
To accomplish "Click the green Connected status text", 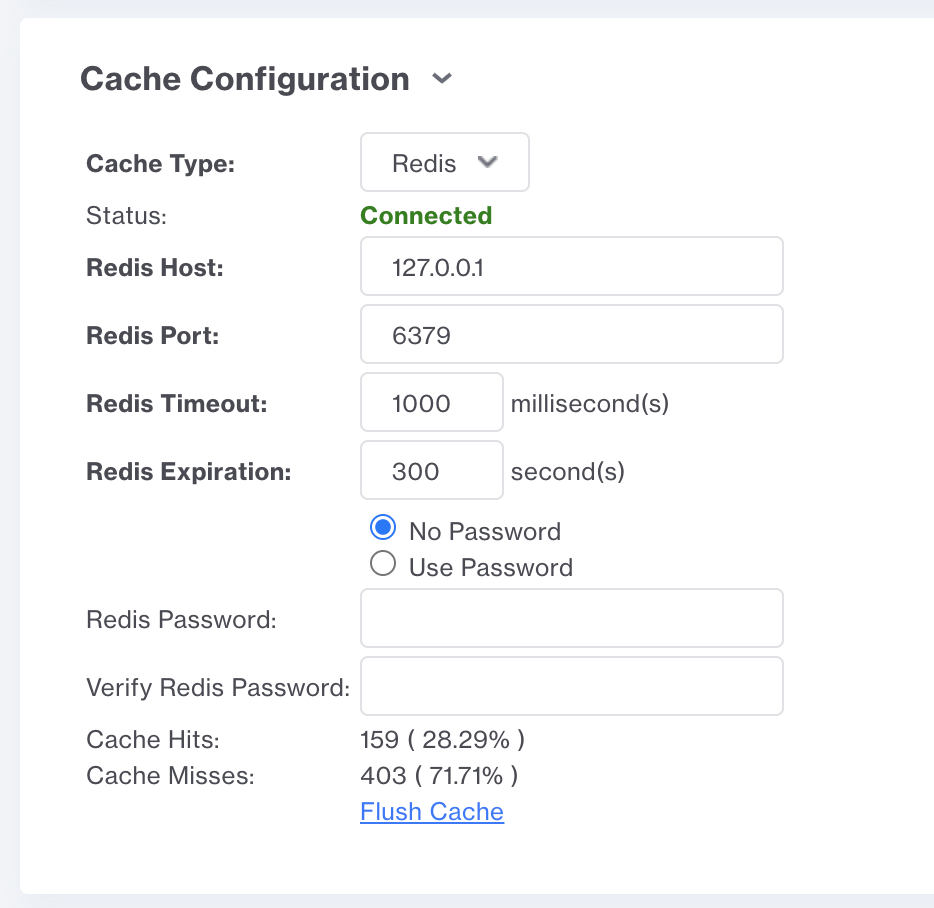I will (426, 216).
